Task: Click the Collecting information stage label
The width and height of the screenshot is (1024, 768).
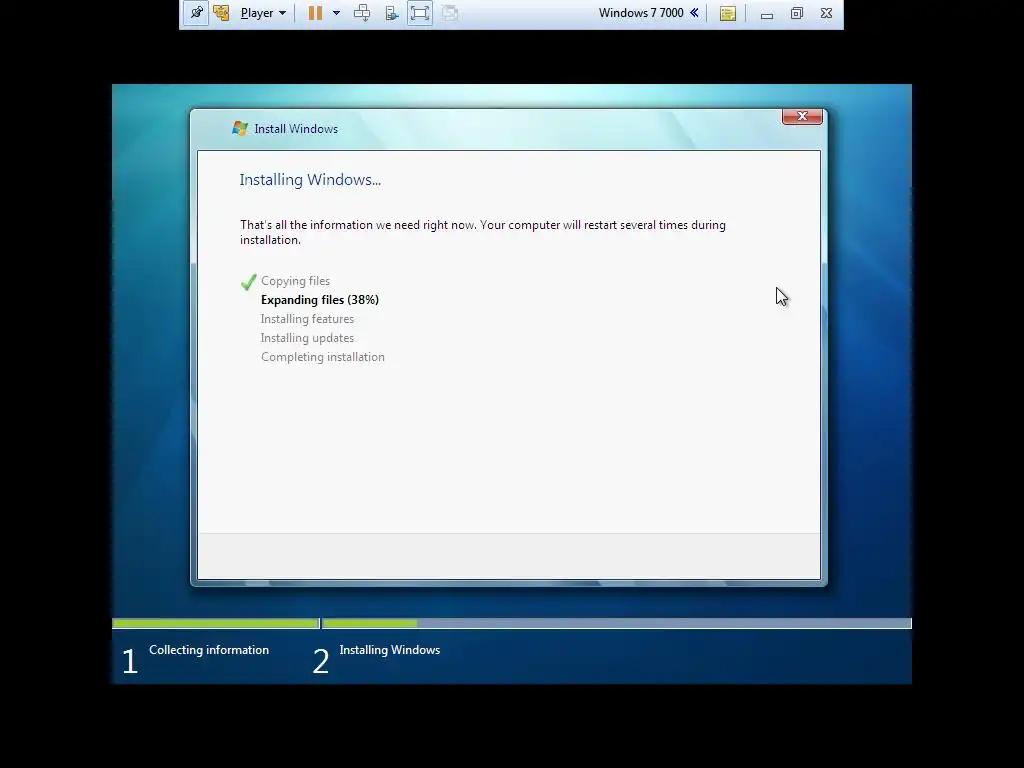Action: tap(209, 650)
